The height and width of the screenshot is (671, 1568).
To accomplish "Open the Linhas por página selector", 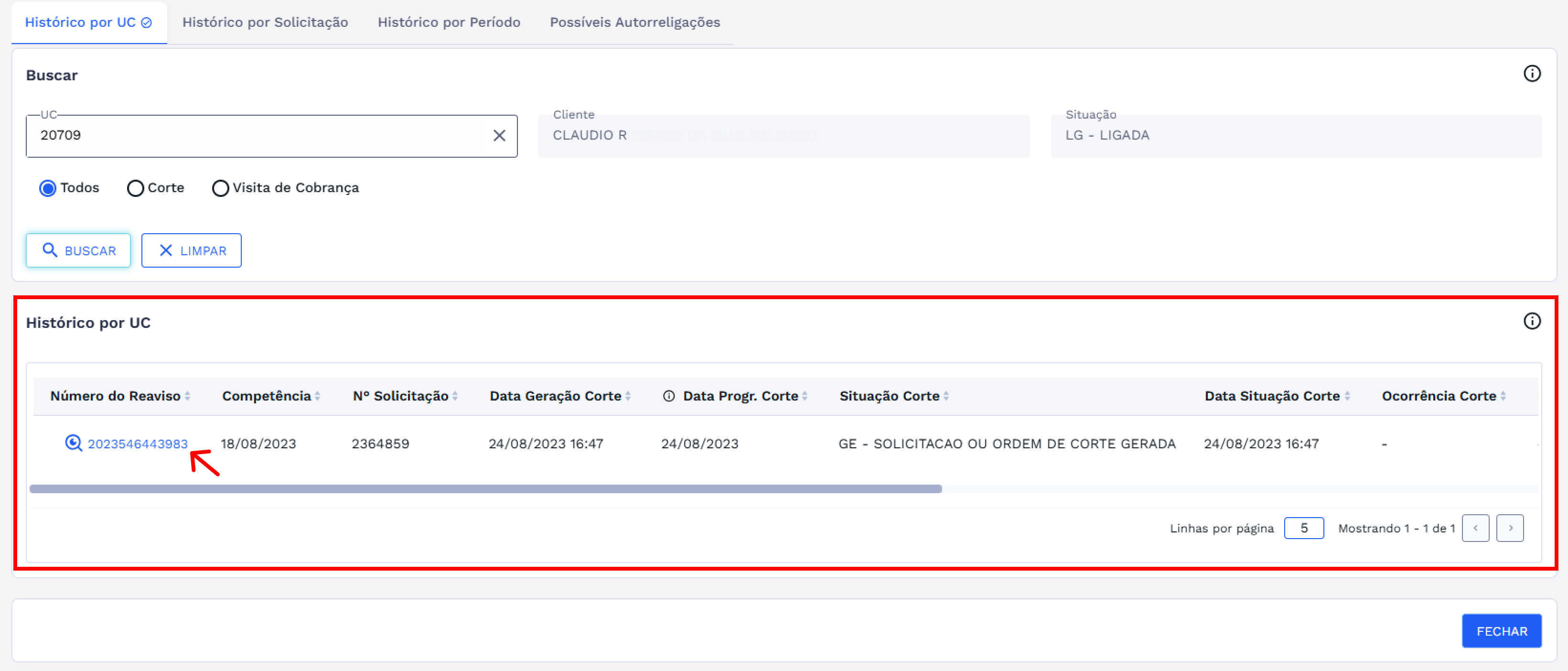I will click(1303, 528).
